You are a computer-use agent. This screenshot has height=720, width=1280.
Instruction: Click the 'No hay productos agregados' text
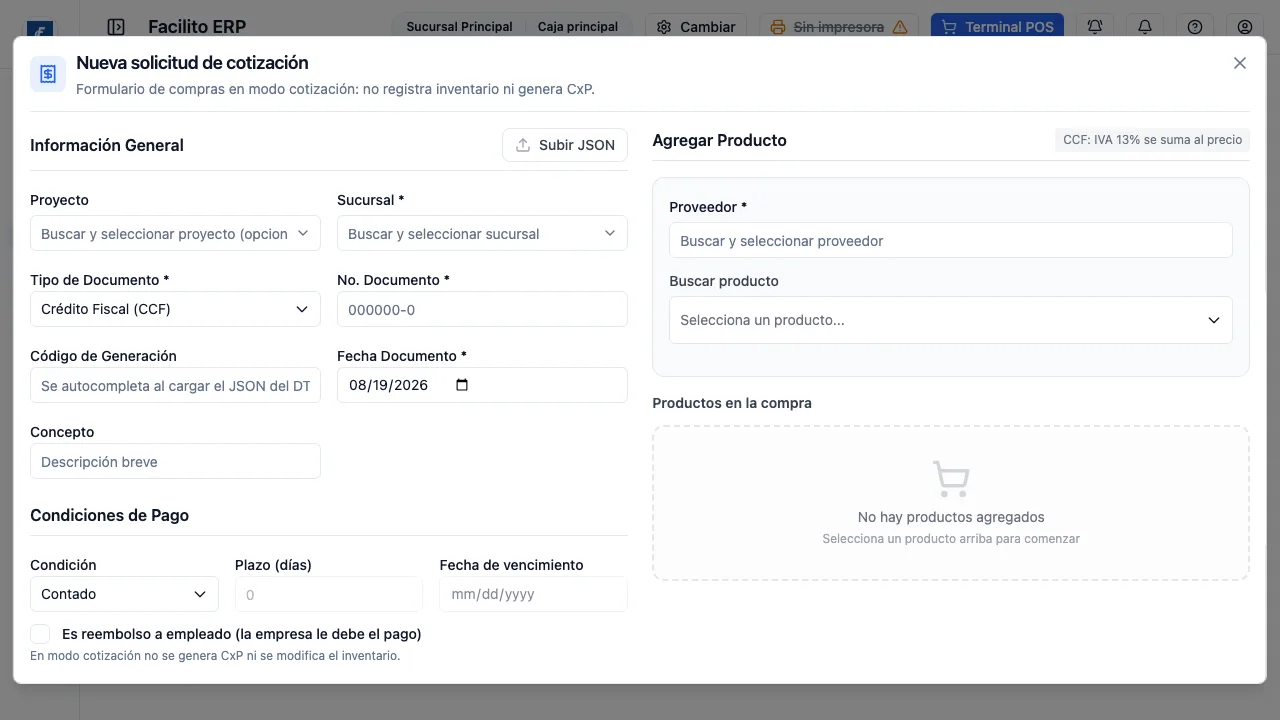(x=951, y=517)
